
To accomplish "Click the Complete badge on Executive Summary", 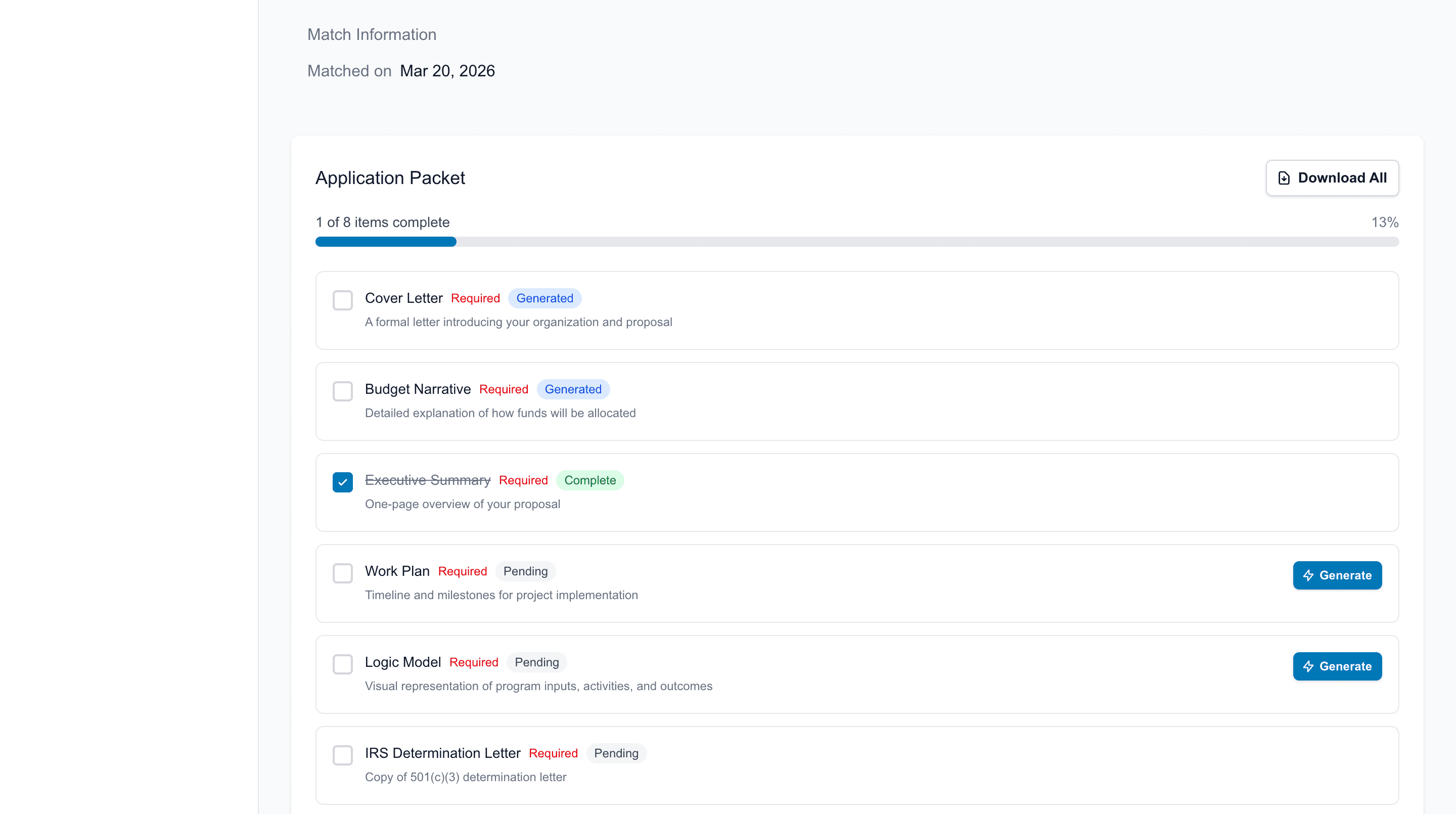I will [590, 480].
